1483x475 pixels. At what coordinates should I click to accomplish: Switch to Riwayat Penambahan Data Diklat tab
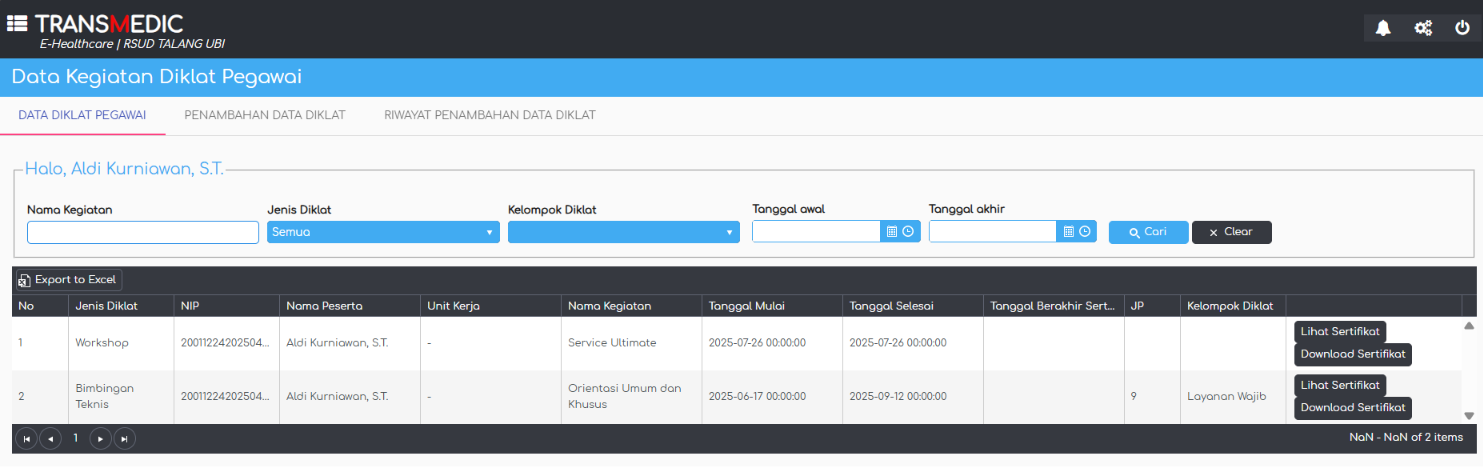point(490,115)
